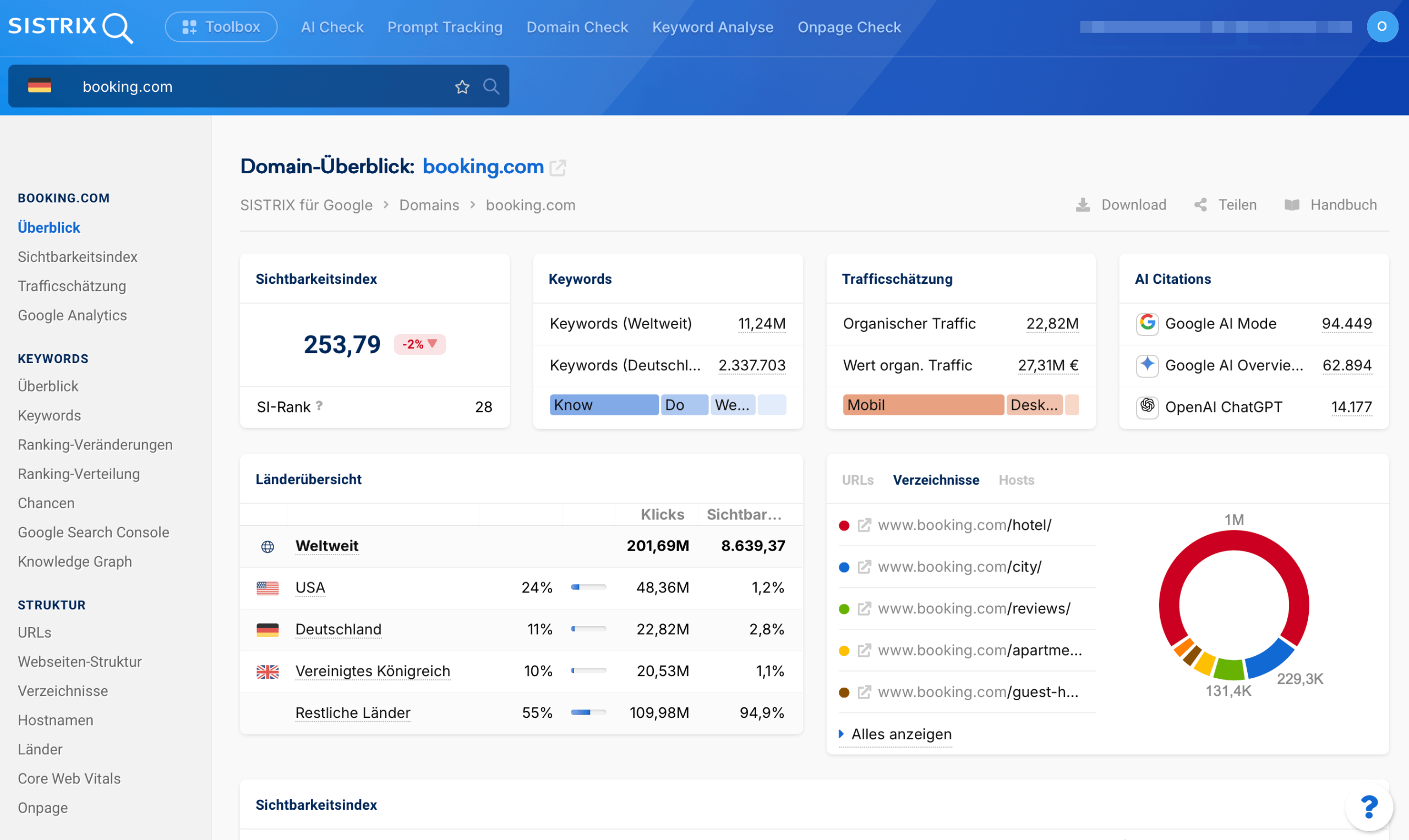This screenshot has height=840, width=1409.
Task: Click the green dot beside /reviews/
Action: pos(844,609)
